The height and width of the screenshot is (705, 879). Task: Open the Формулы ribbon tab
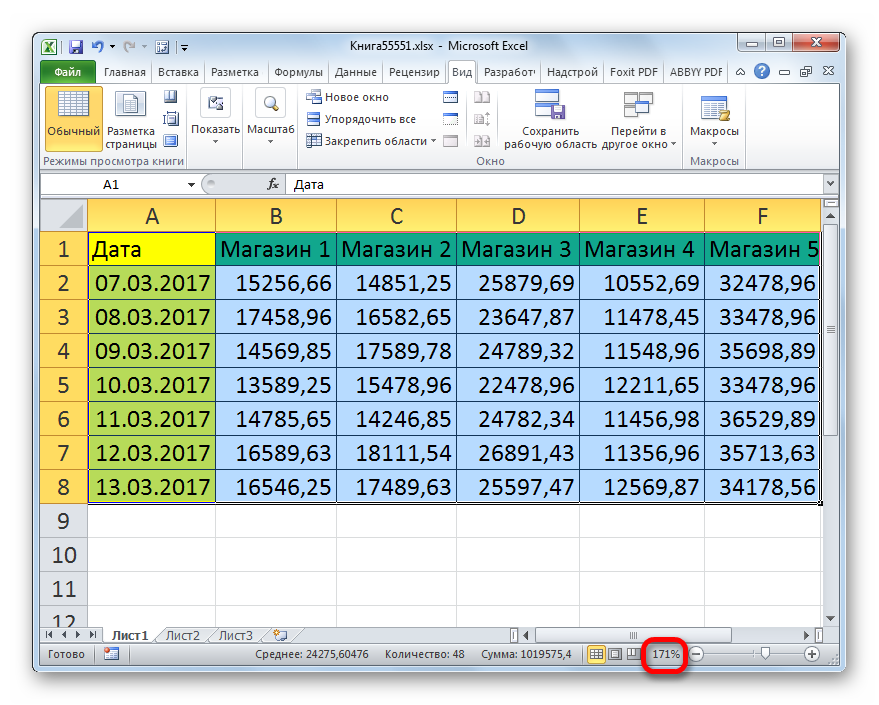(298, 72)
